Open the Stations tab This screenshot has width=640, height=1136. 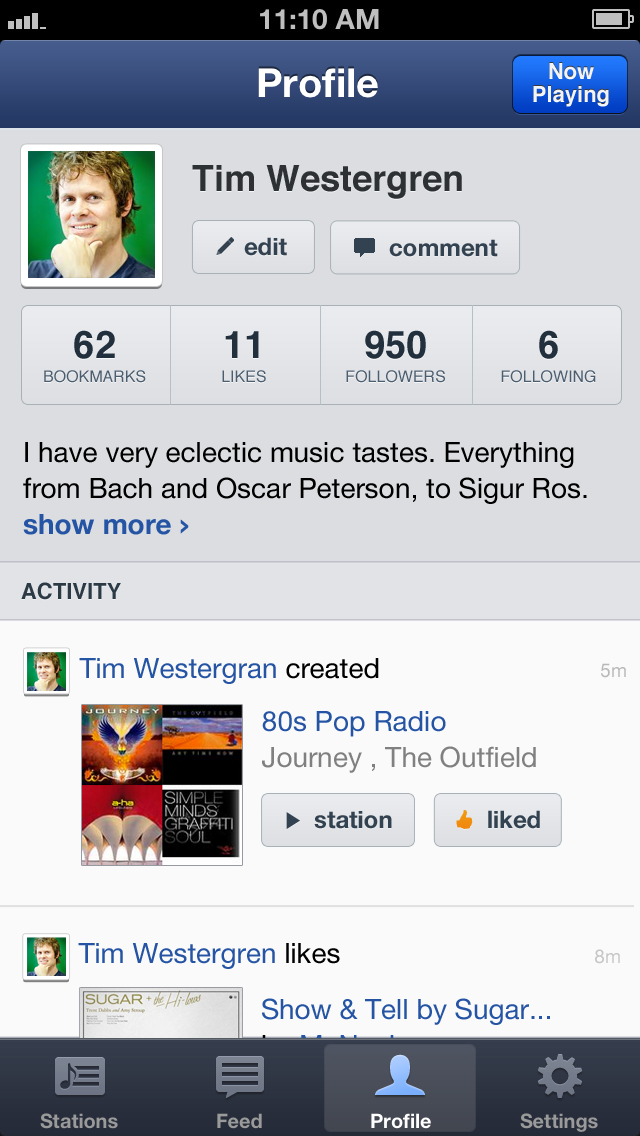point(79,1089)
